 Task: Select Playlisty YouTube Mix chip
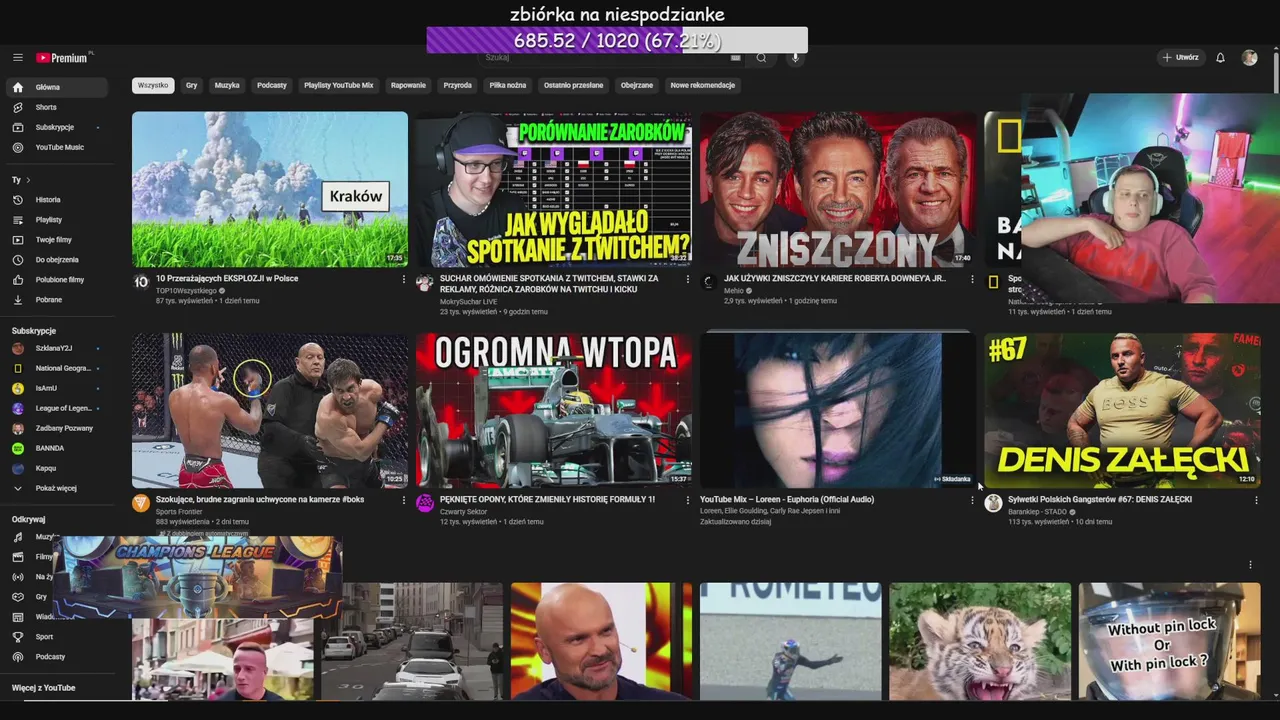pos(339,86)
